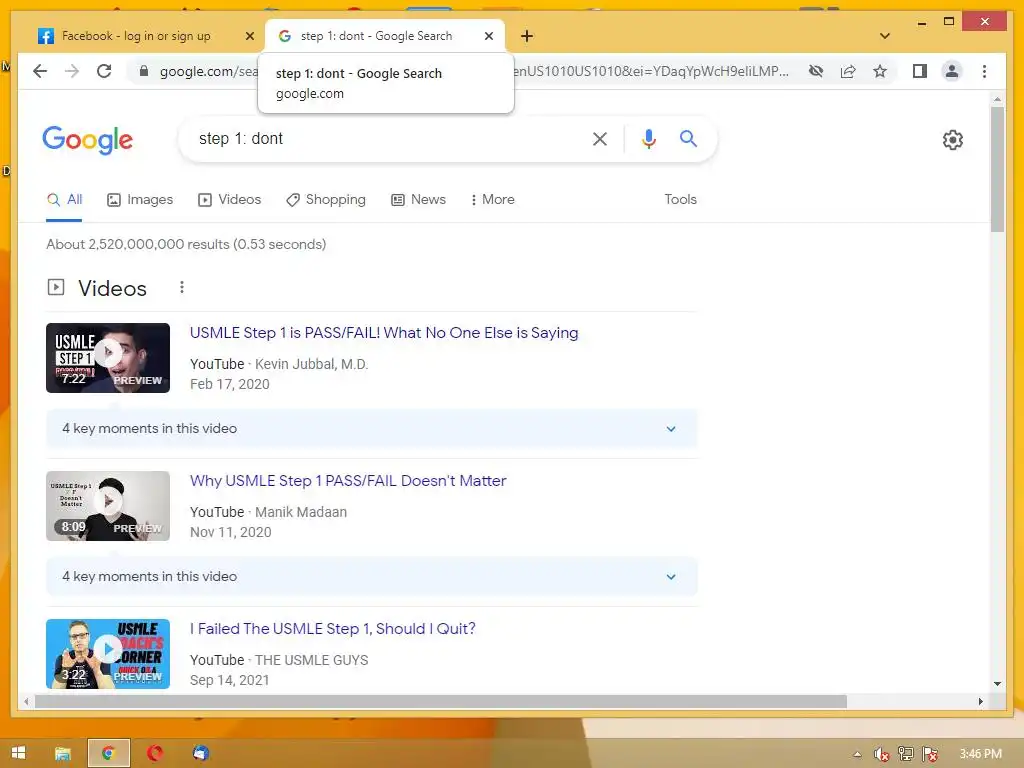The width and height of the screenshot is (1024, 768).
Task: Click the scroll down arrow
Action: tap(997, 684)
